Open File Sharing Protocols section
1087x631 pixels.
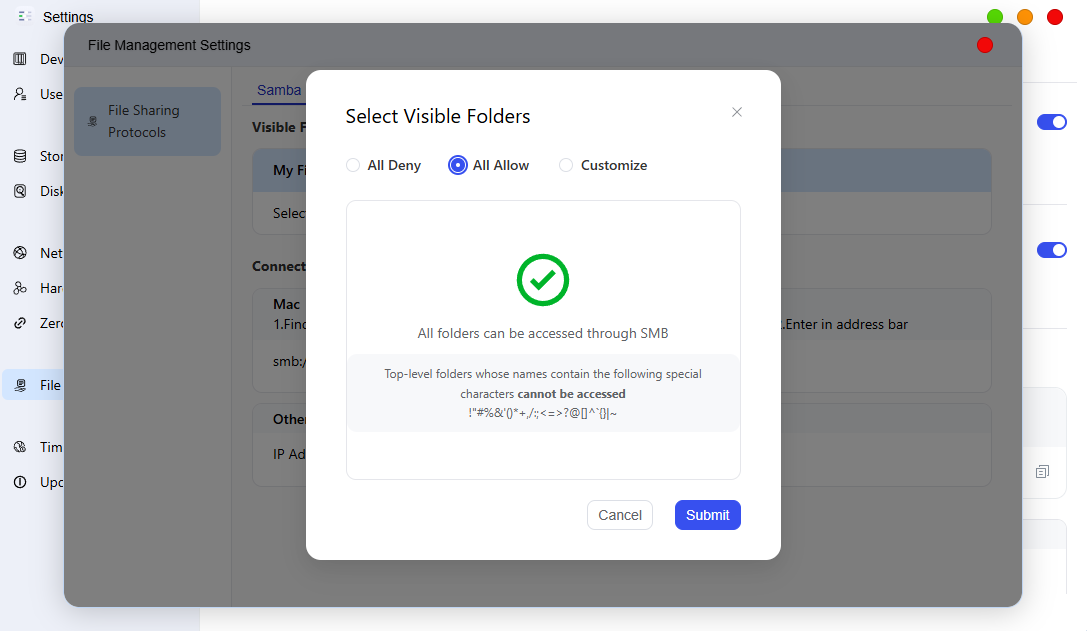147,121
